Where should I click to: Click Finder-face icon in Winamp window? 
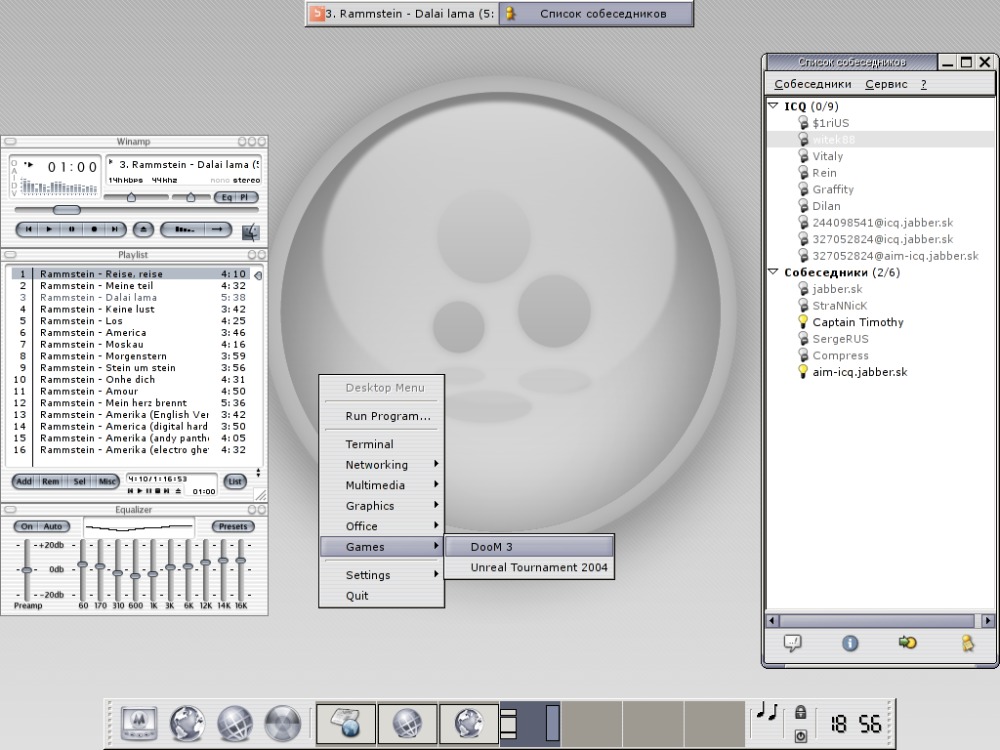[251, 231]
